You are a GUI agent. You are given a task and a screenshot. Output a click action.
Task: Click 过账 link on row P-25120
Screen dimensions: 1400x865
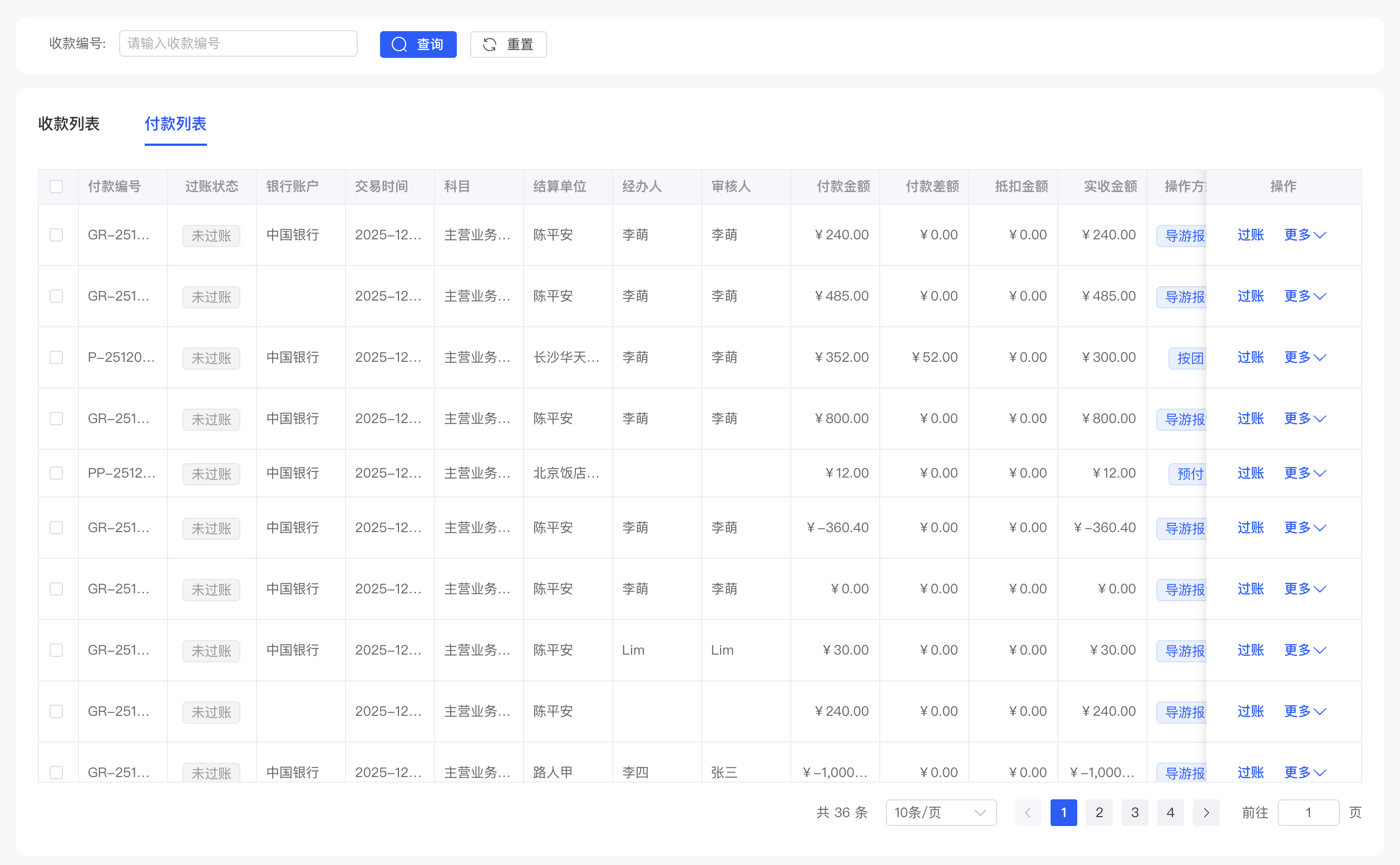[x=1251, y=357]
